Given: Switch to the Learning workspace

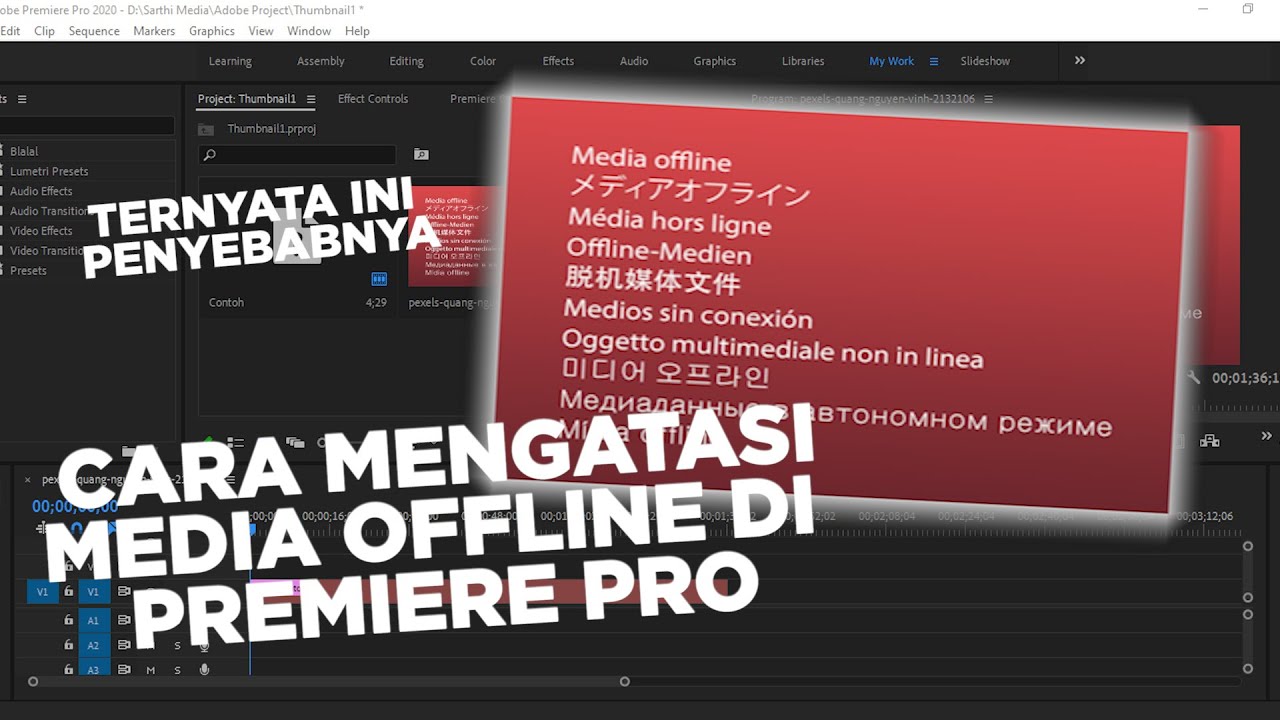Looking at the screenshot, I should pyautogui.click(x=230, y=61).
